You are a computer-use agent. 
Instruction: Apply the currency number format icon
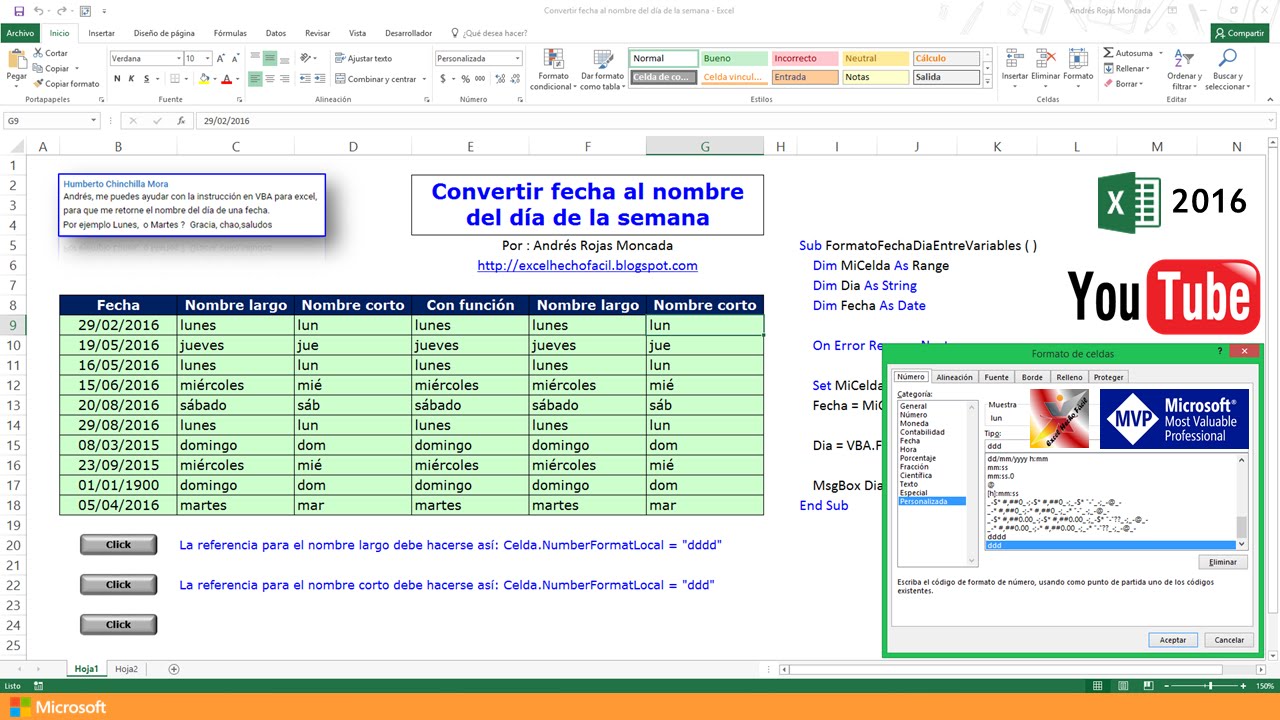(442, 79)
